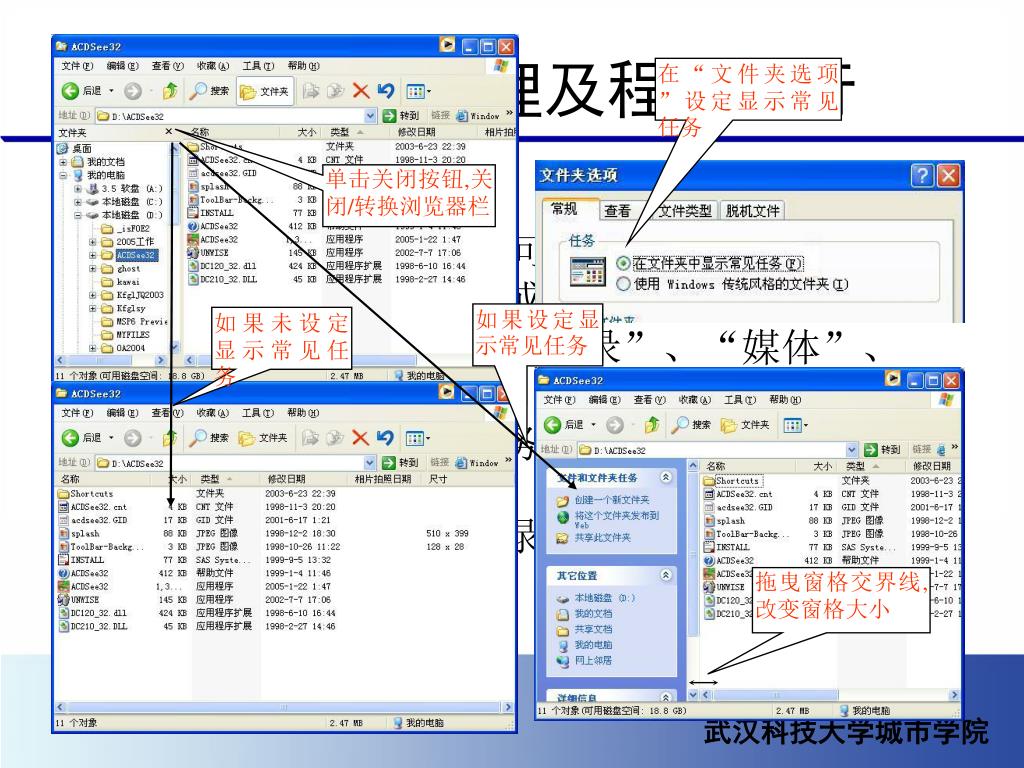Click the Up-folder icon in the folder-tree ACDSee32 window
Screen dimensions: 1024x768
(170, 91)
